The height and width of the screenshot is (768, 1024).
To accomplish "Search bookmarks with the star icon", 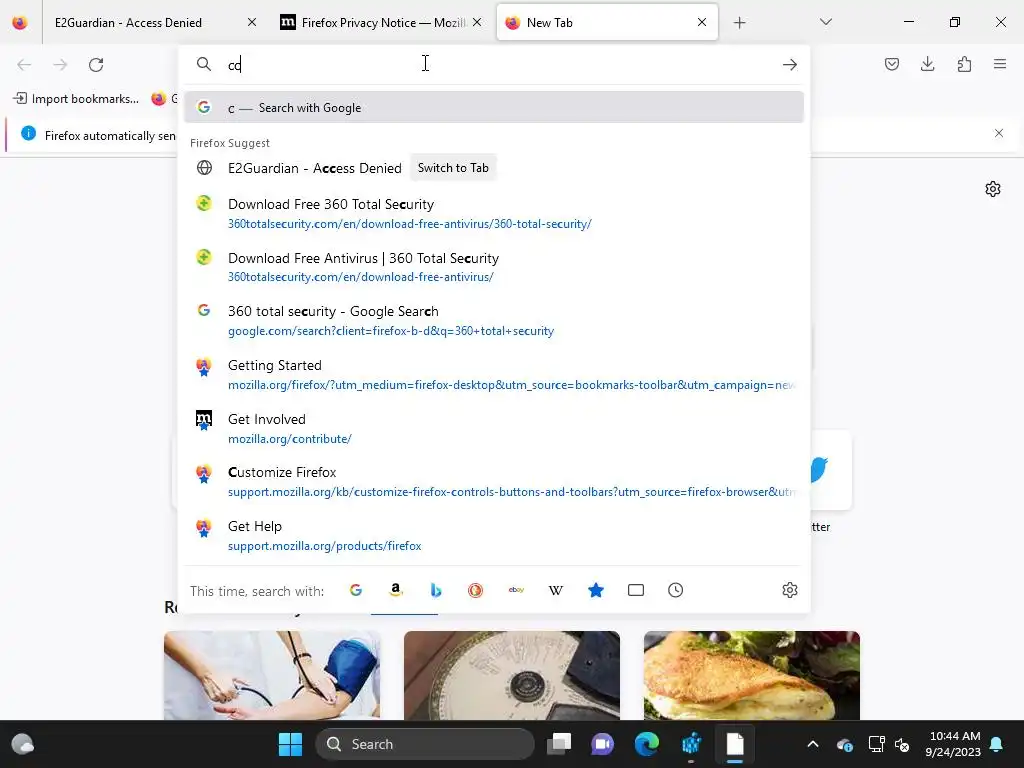I will point(596,590).
